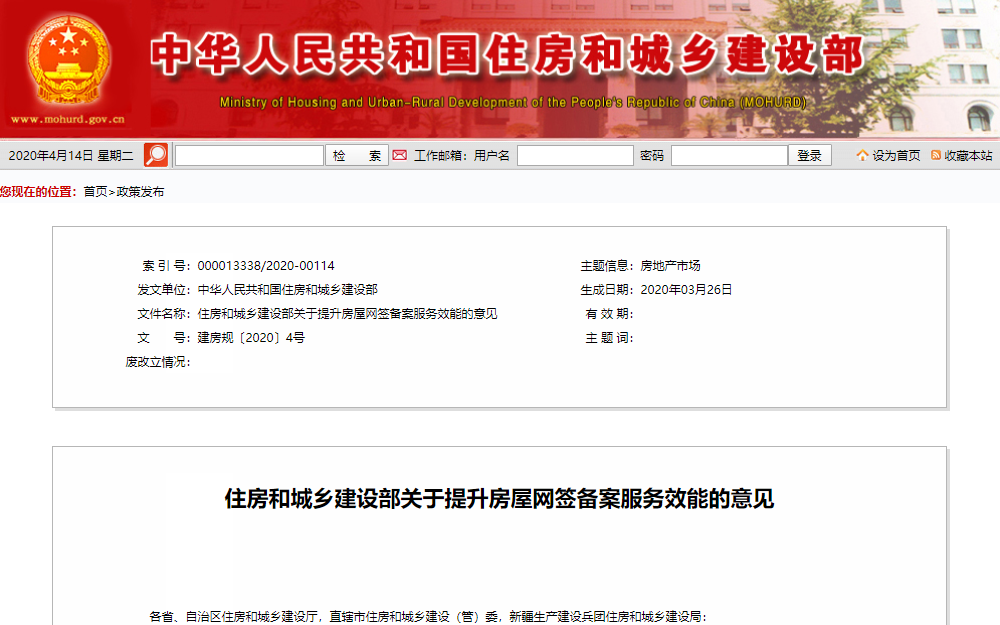Click the 工作邮箱 label
Viewport: 1000px width, 625px height.
(x=440, y=156)
